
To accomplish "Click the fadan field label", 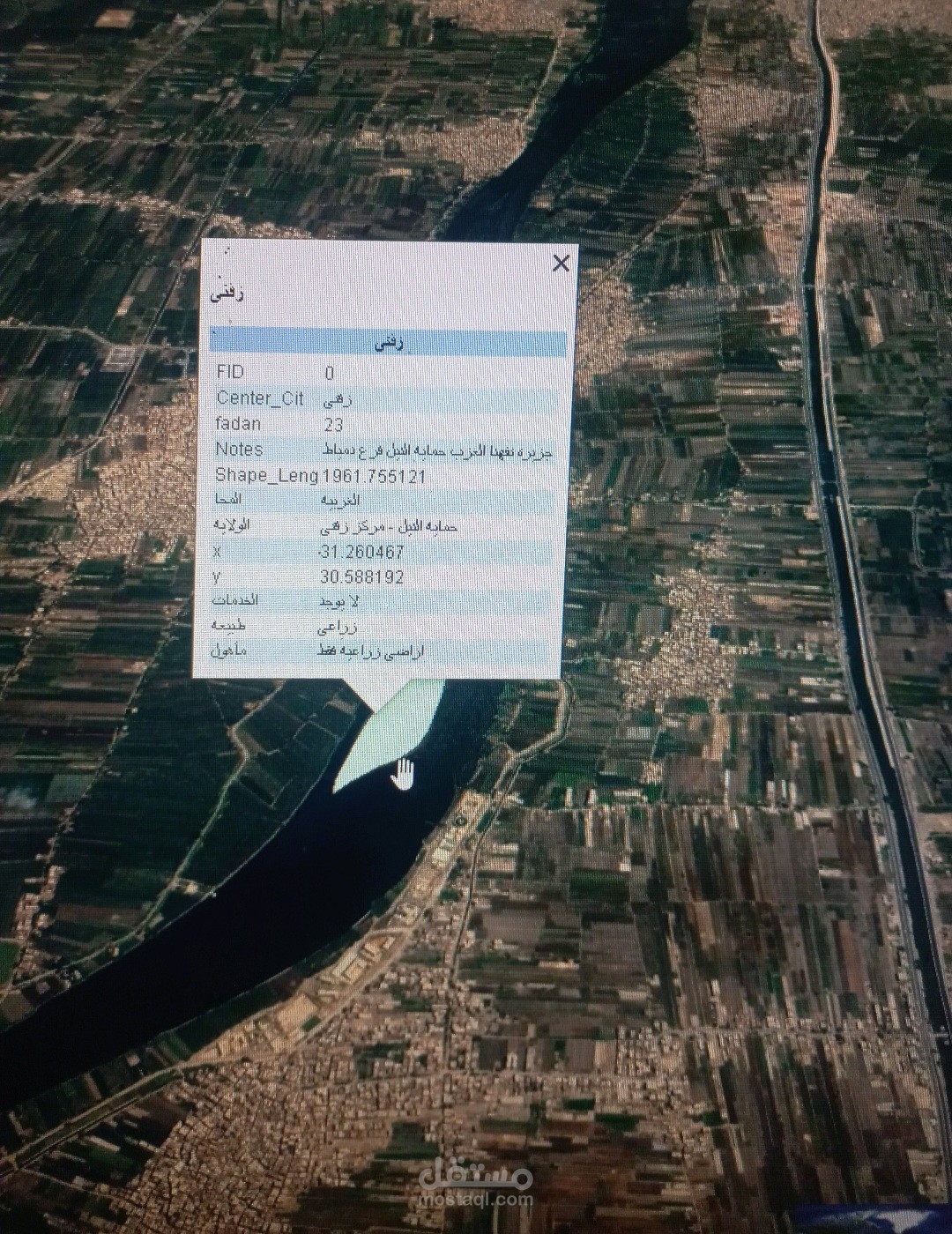I will click(237, 424).
